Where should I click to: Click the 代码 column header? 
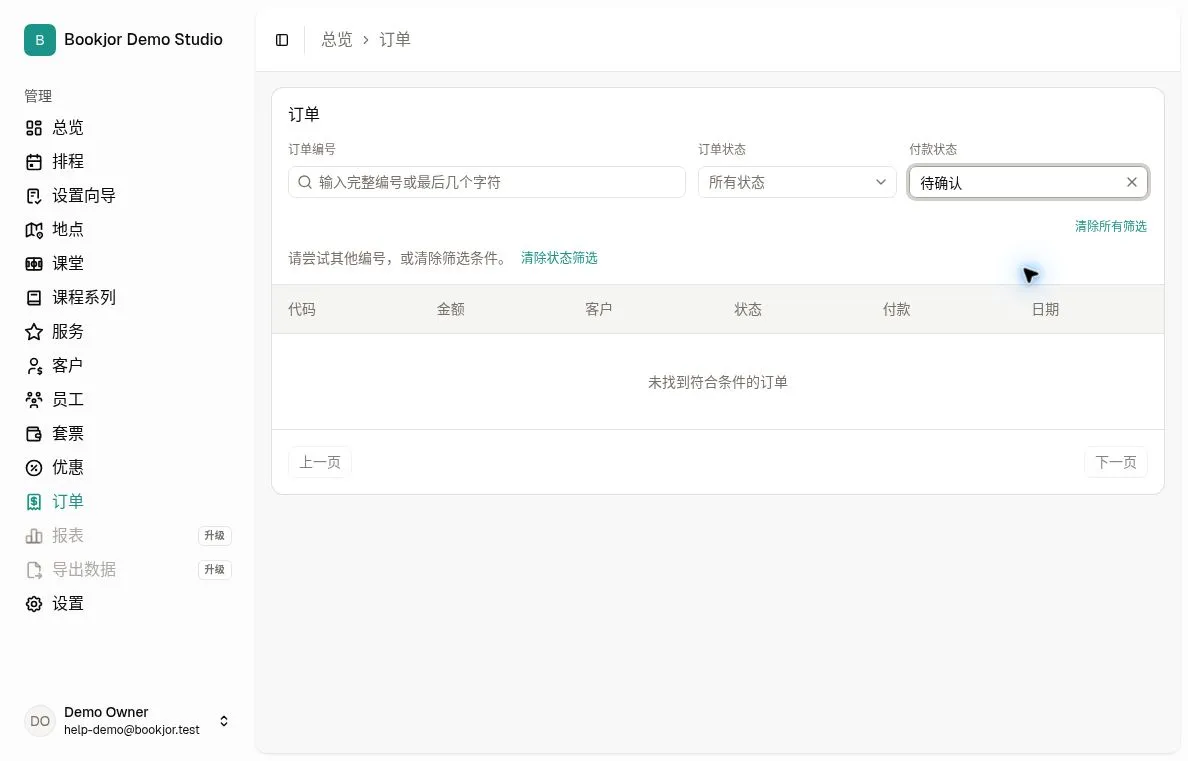pos(302,309)
